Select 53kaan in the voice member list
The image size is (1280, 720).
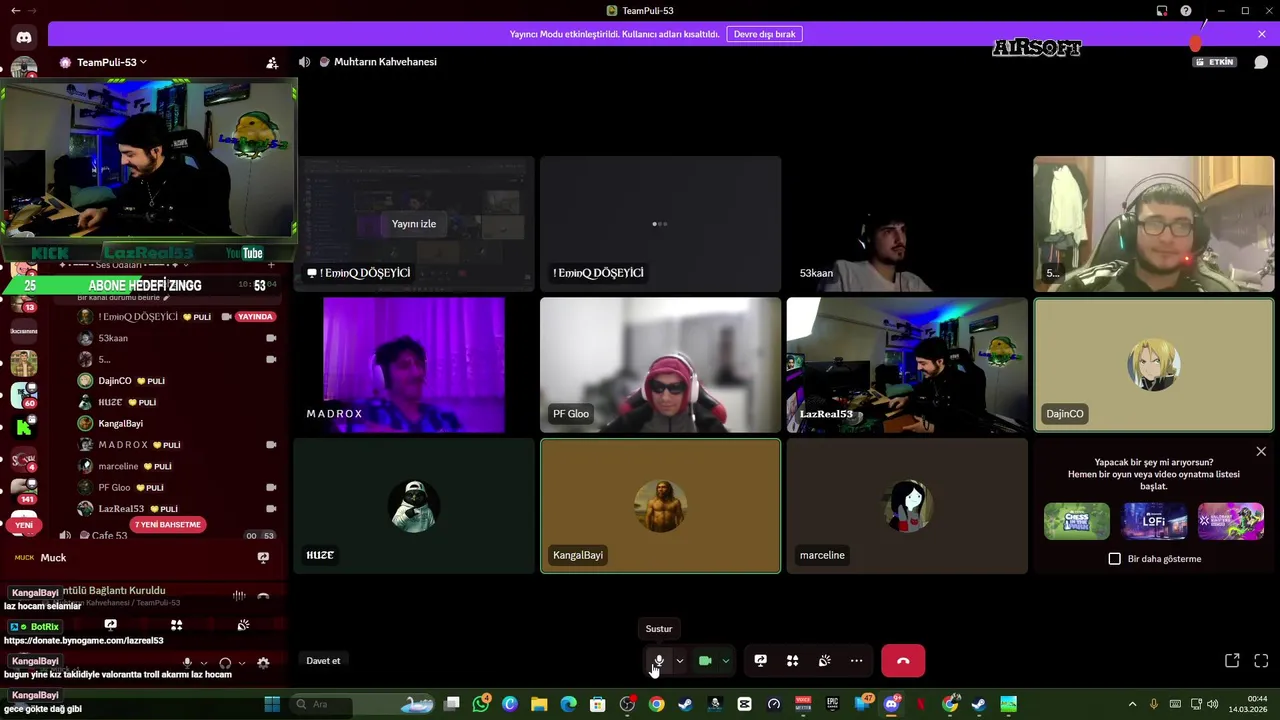point(176,338)
